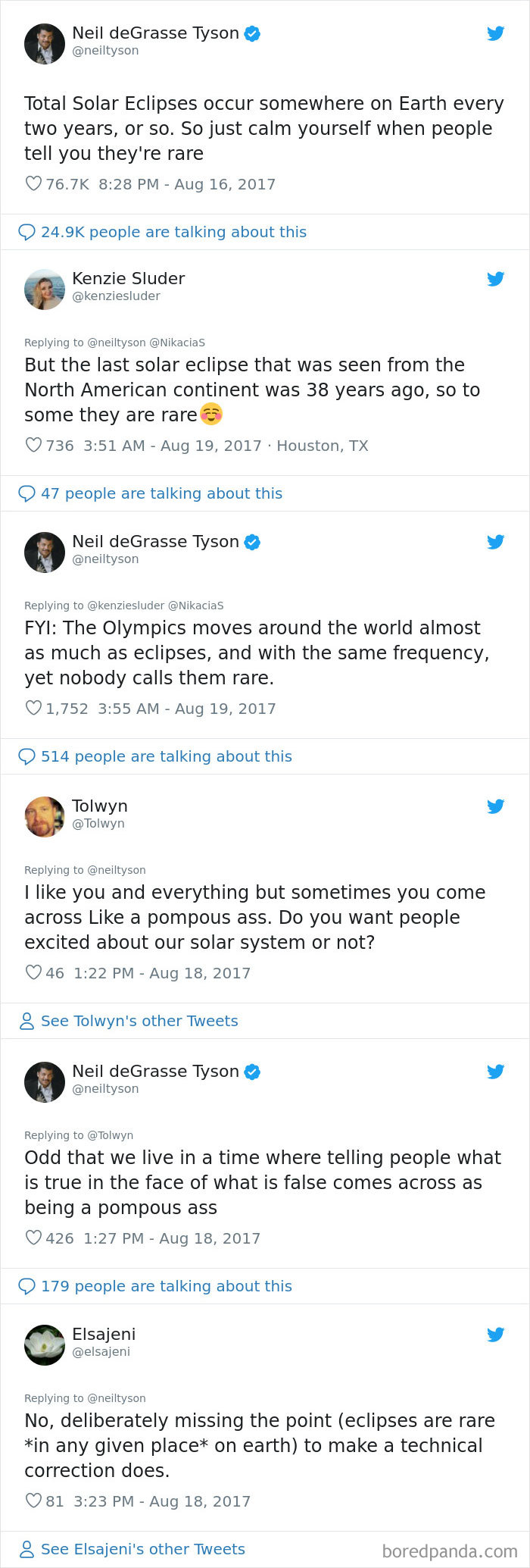Open See Elsajeni's other Tweets link
Screen dimensions: 530x1568
(x=144, y=1549)
